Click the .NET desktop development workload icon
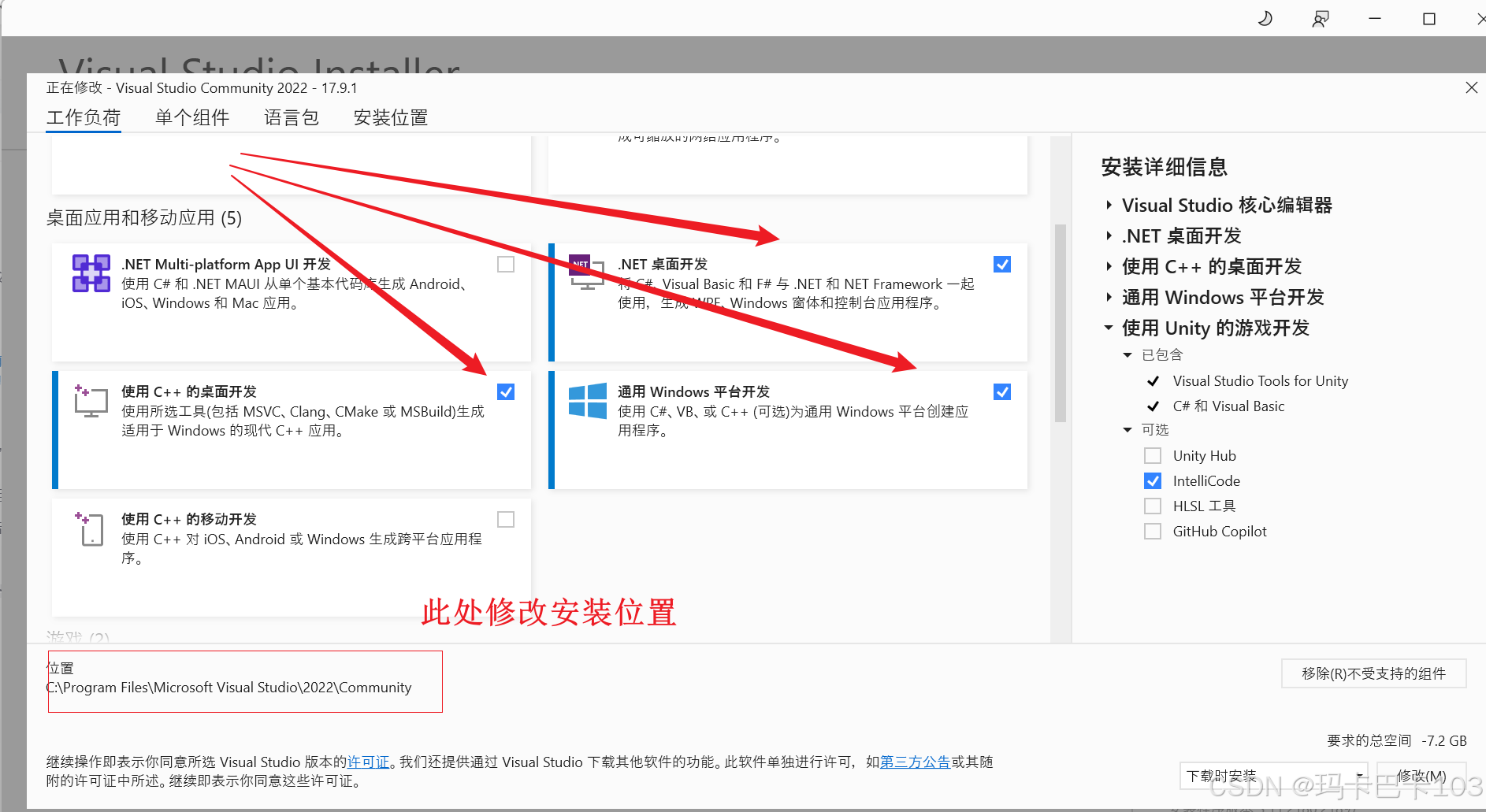 587,273
